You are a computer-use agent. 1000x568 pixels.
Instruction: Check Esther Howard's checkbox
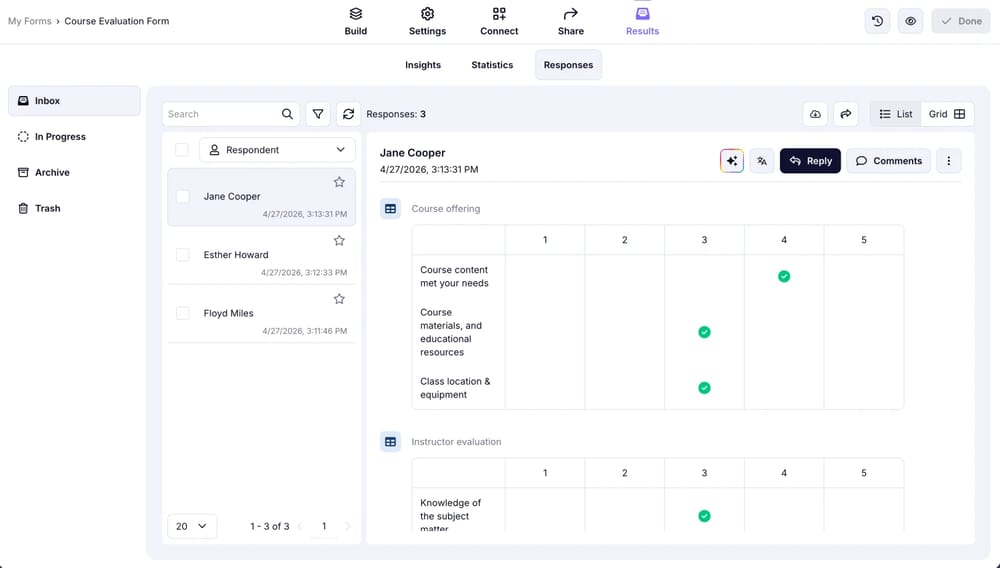[182, 255]
